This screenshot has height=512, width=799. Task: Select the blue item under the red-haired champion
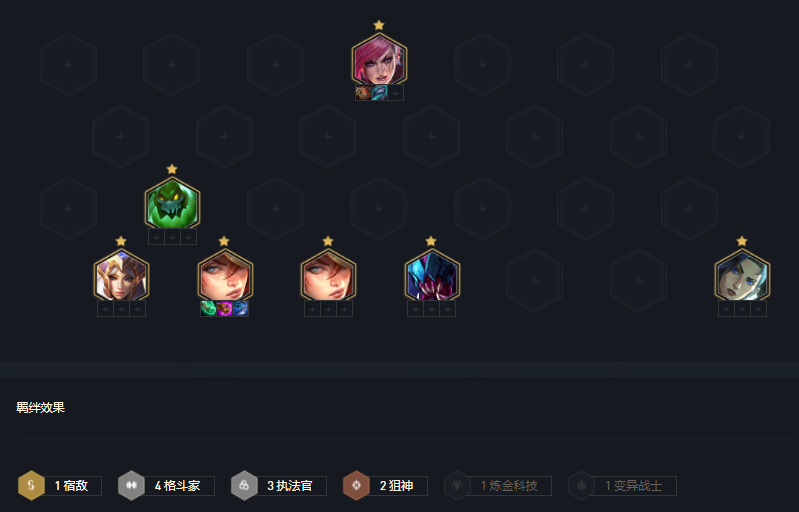click(241, 309)
